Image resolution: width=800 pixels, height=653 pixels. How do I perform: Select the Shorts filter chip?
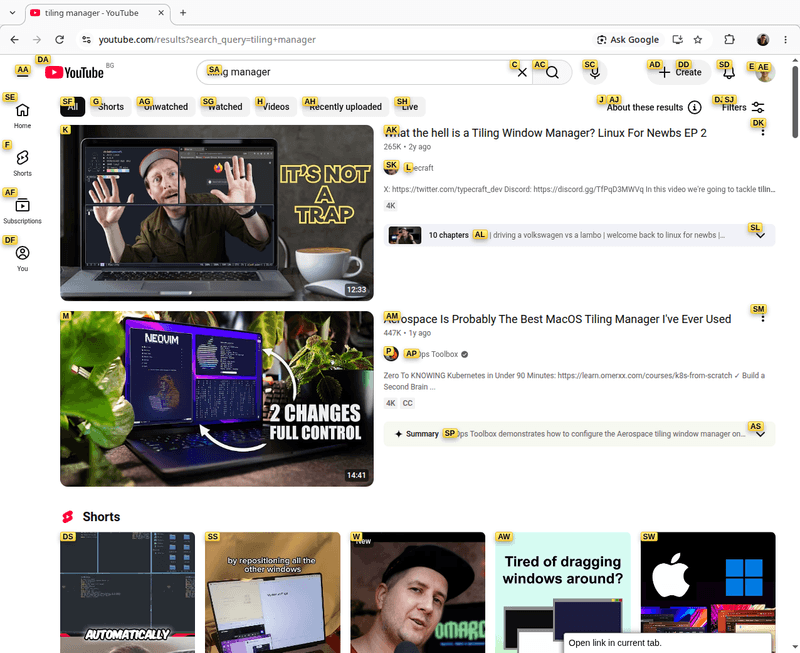coord(111,107)
